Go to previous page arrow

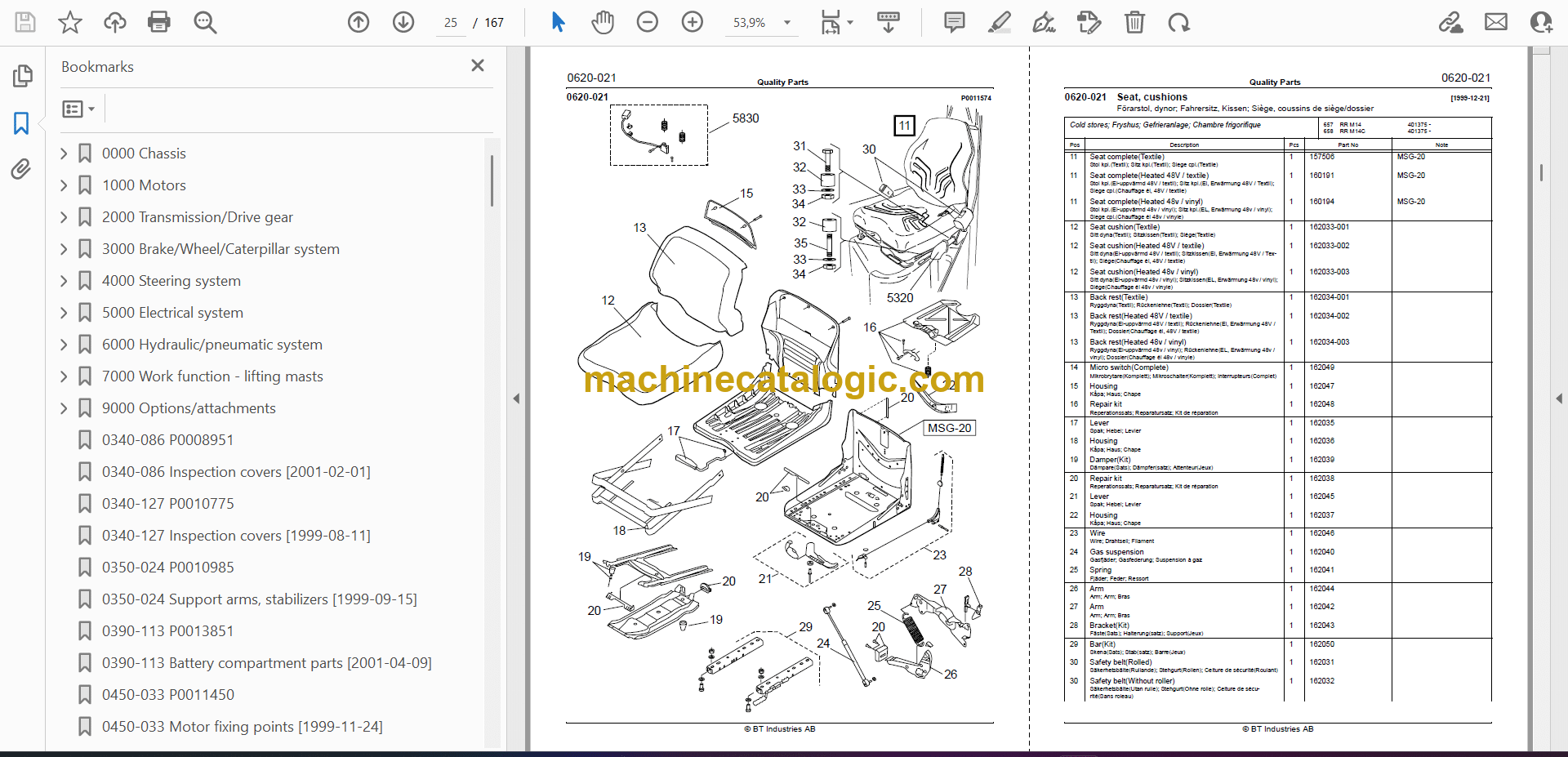coord(359,22)
